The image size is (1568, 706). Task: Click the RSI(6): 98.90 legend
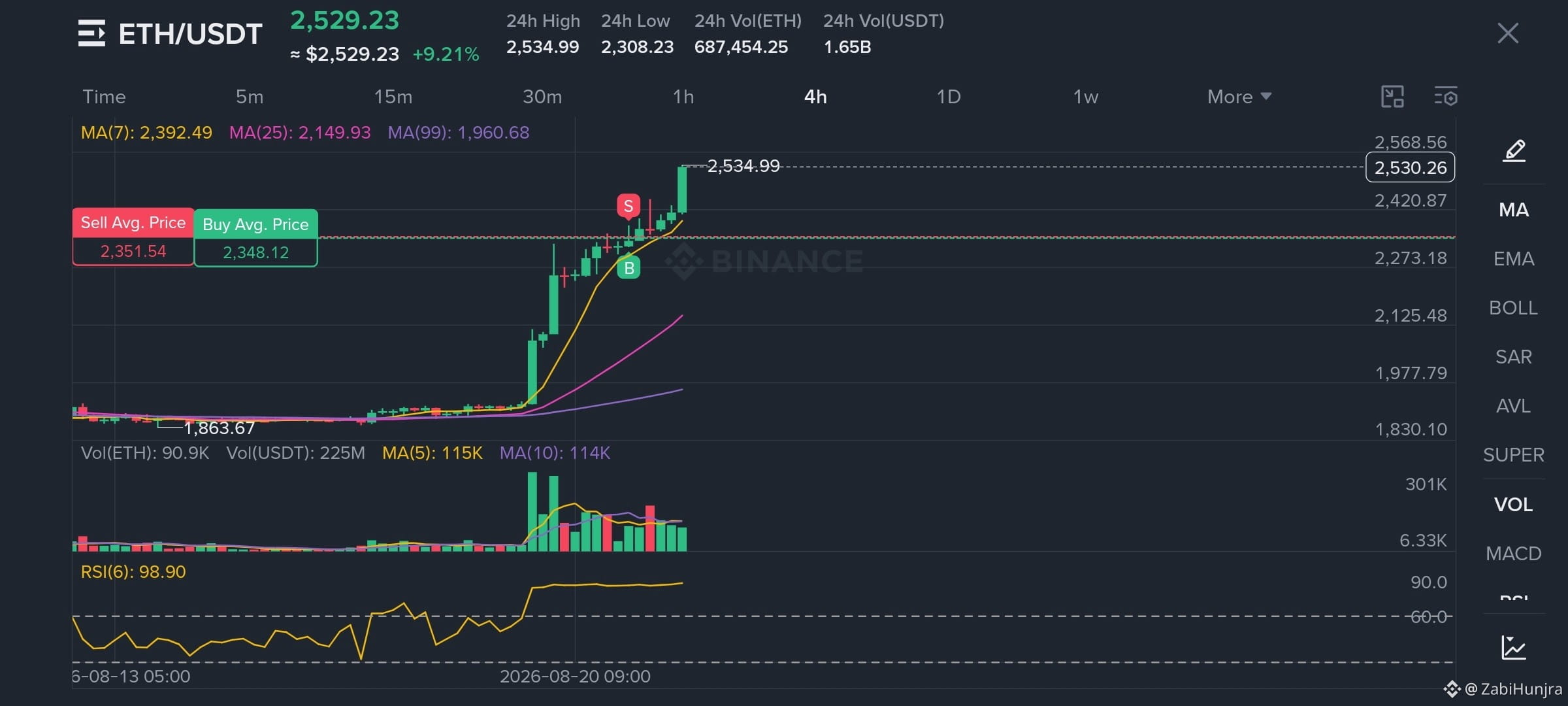(133, 572)
